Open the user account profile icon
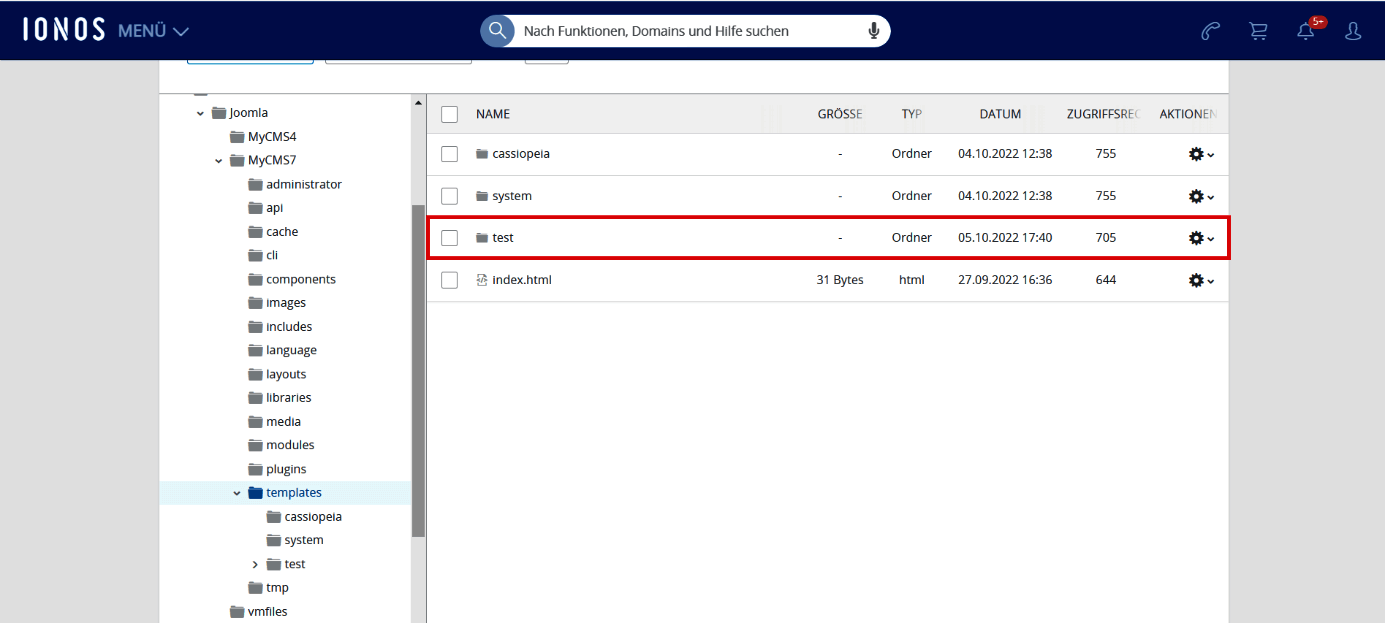 point(1353,31)
